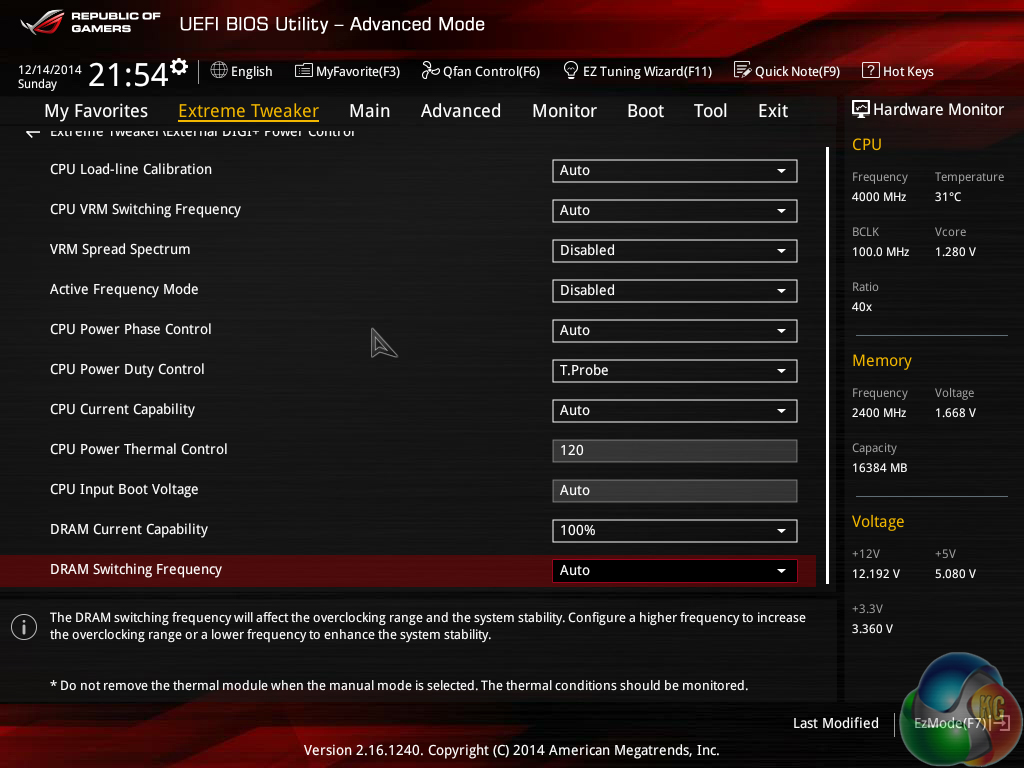1024x768 pixels.
Task: Click the info icon beside help text
Action: [24, 627]
